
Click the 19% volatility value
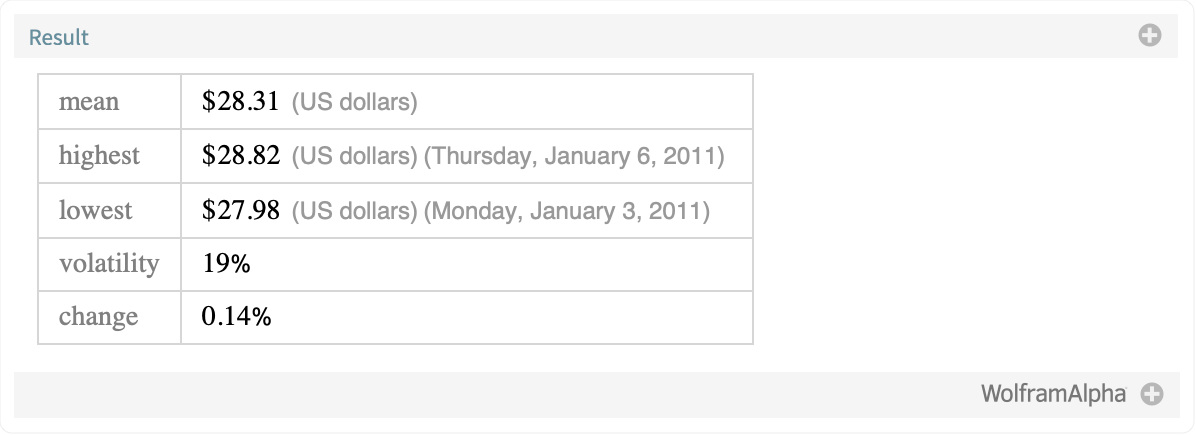(x=226, y=264)
